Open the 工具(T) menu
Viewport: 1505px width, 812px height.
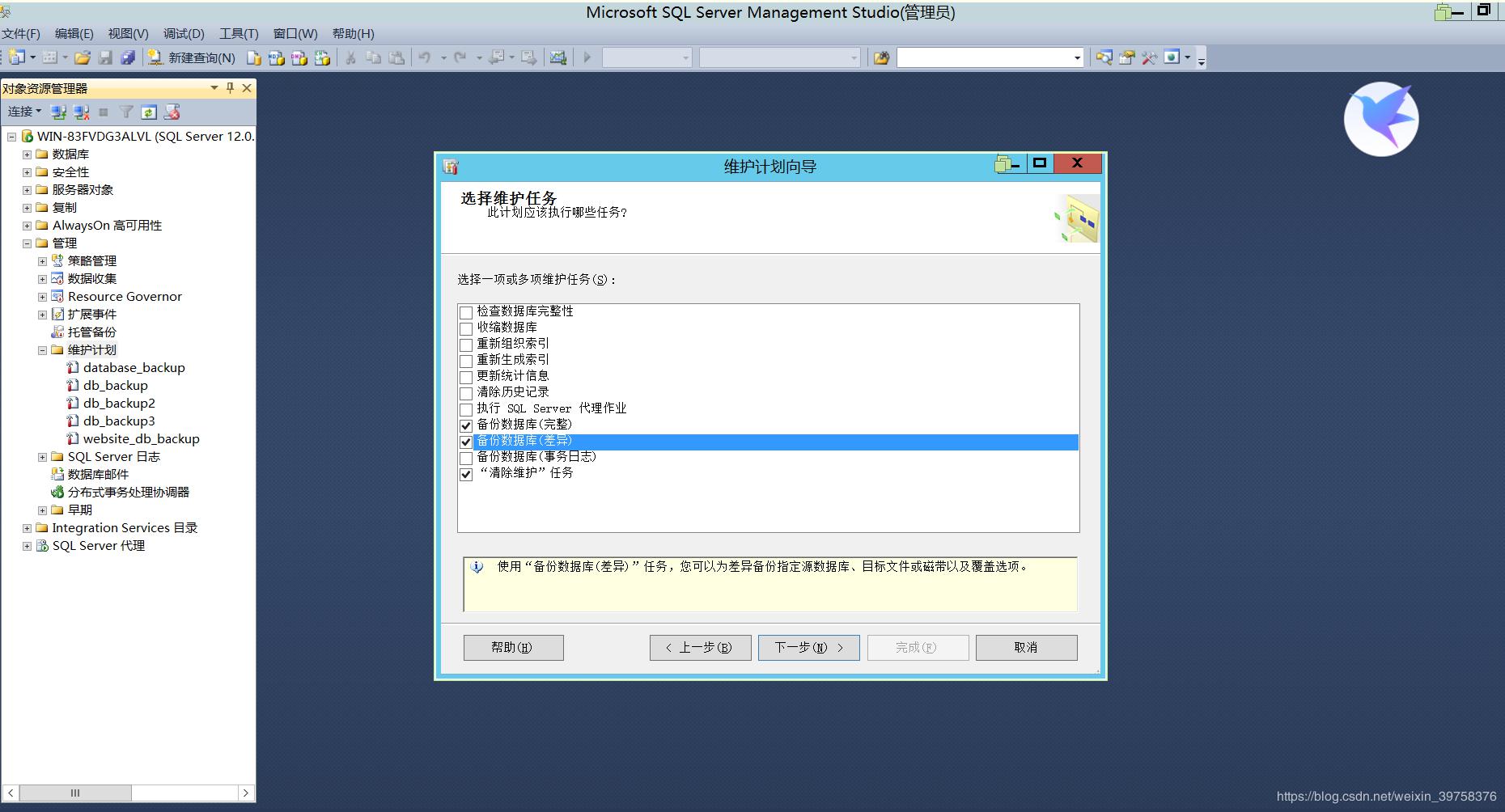(238, 33)
